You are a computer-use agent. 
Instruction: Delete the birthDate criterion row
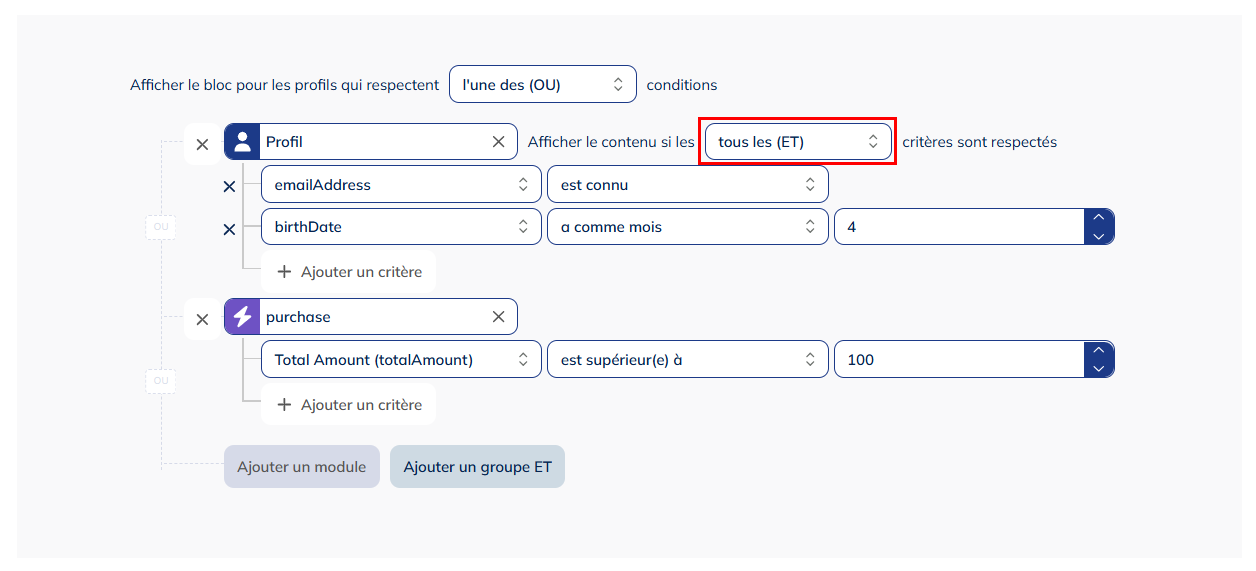tap(229, 229)
